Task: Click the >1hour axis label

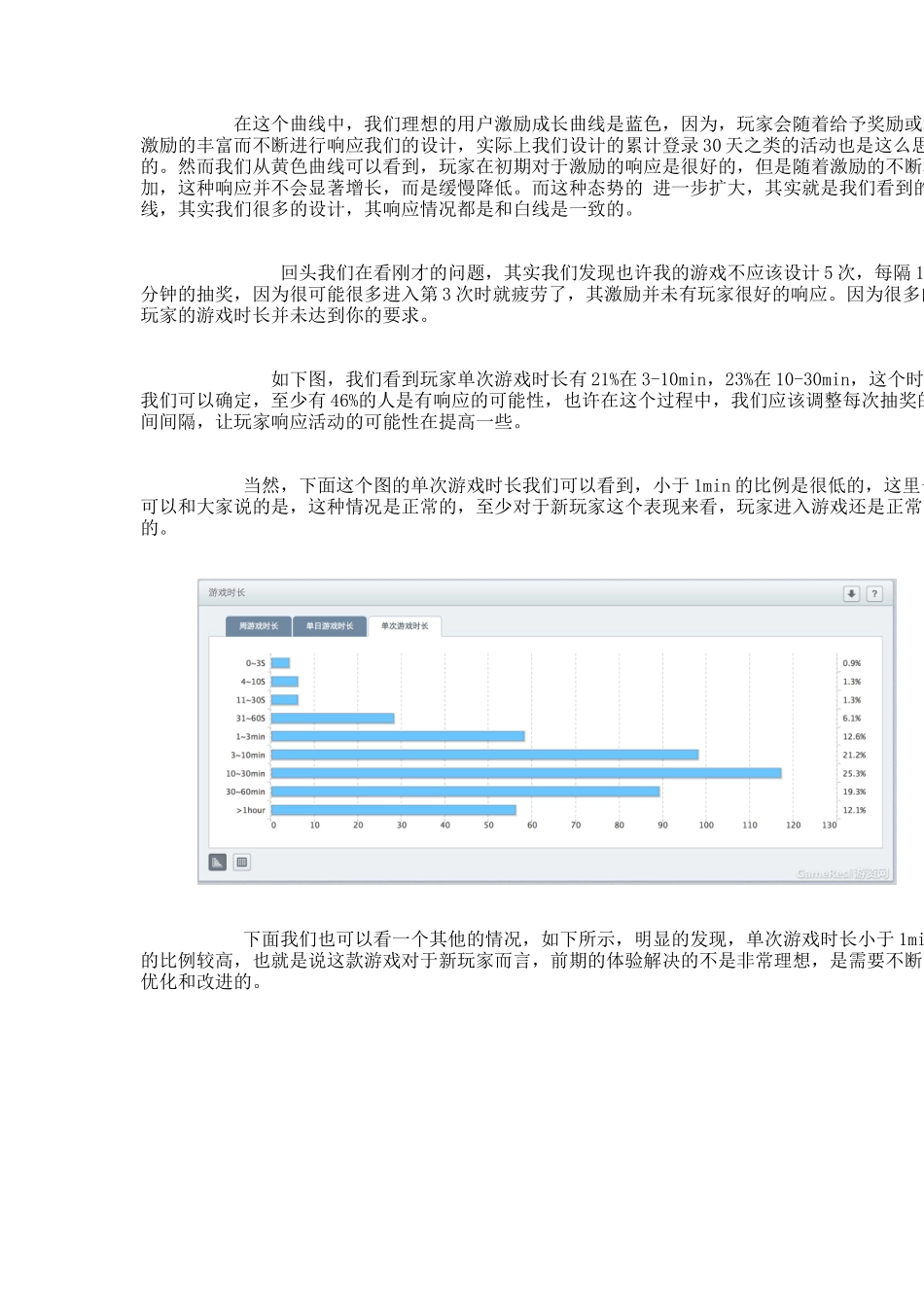Action: (250, 810)
